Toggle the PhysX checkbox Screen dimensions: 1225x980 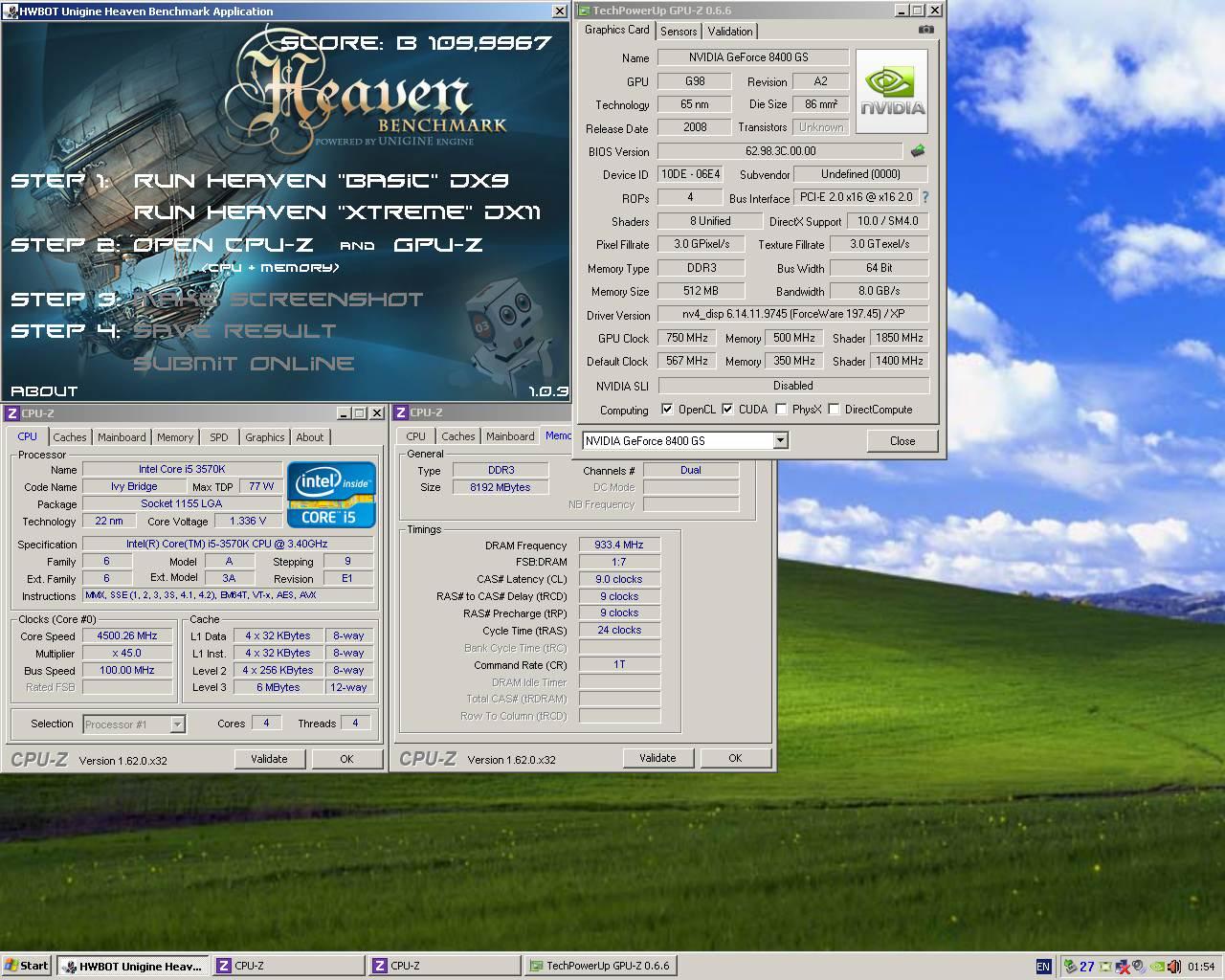[781, 409]
